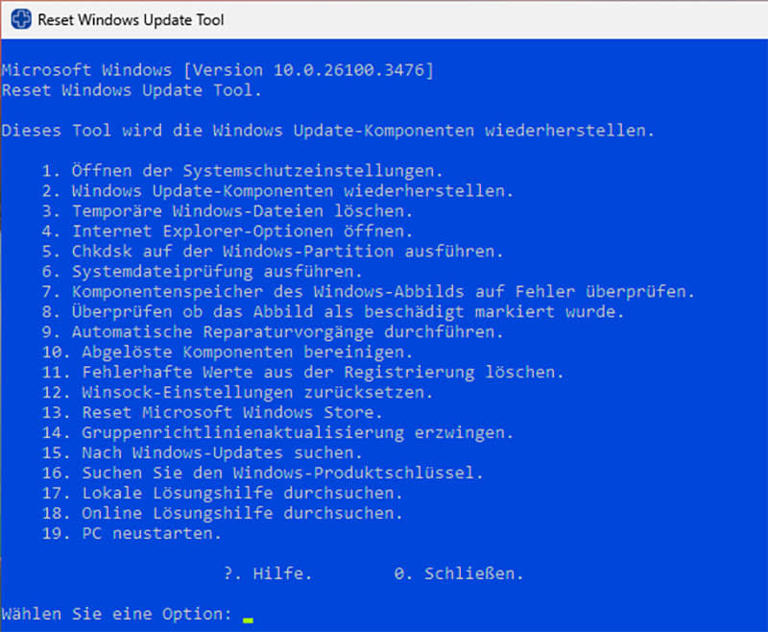This screenshot has height=632, width=768.
Task: Click option 13 Reset Microsoft Windows Store
Action: click(x=212, y=412)
